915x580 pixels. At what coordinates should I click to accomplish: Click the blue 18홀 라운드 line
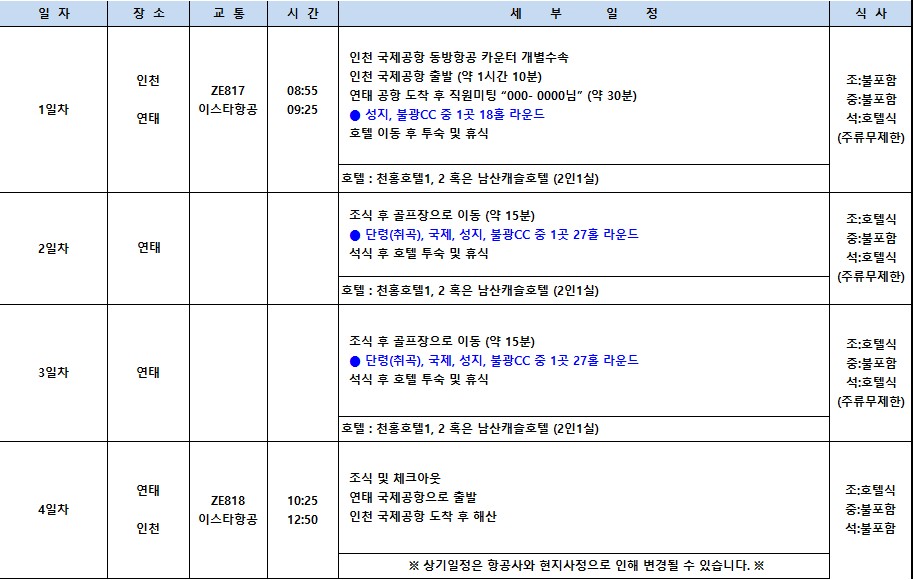447,114
